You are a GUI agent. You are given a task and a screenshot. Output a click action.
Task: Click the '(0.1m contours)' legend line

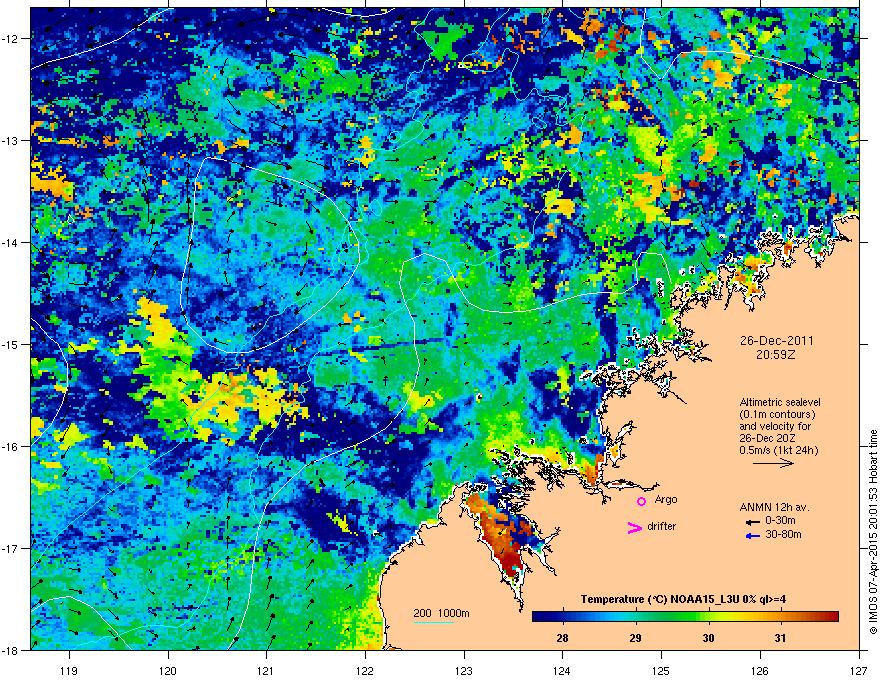(x=777, y=414)
